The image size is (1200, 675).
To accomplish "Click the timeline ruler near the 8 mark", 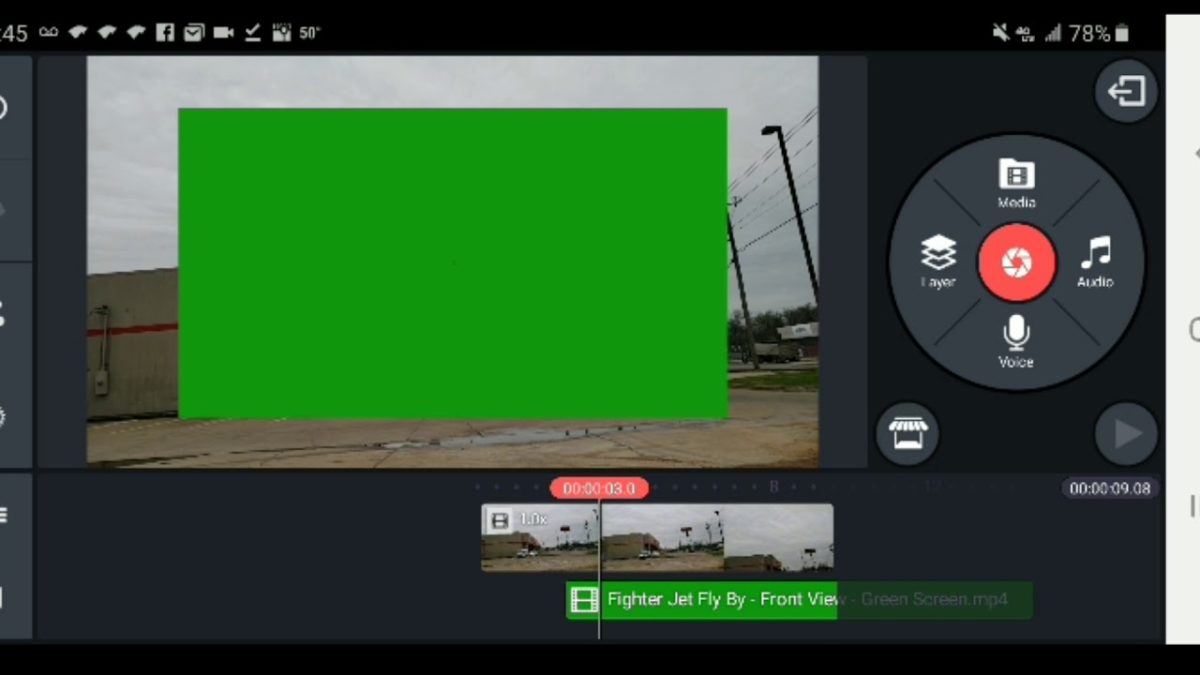I will click(x=773, y=488).
